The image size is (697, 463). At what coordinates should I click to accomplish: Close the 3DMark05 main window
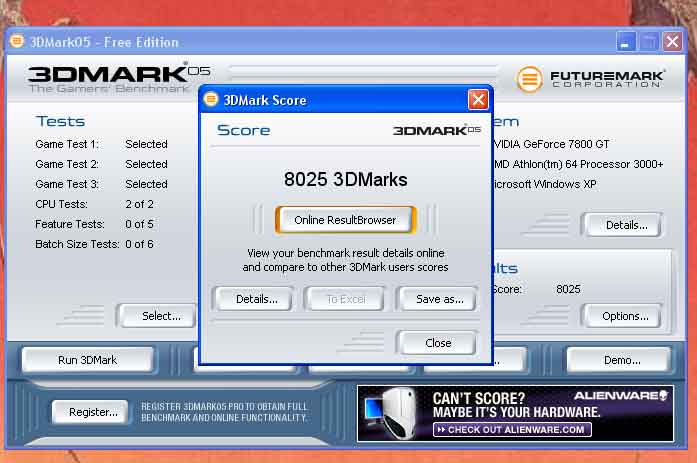click(x=673, y=42)
